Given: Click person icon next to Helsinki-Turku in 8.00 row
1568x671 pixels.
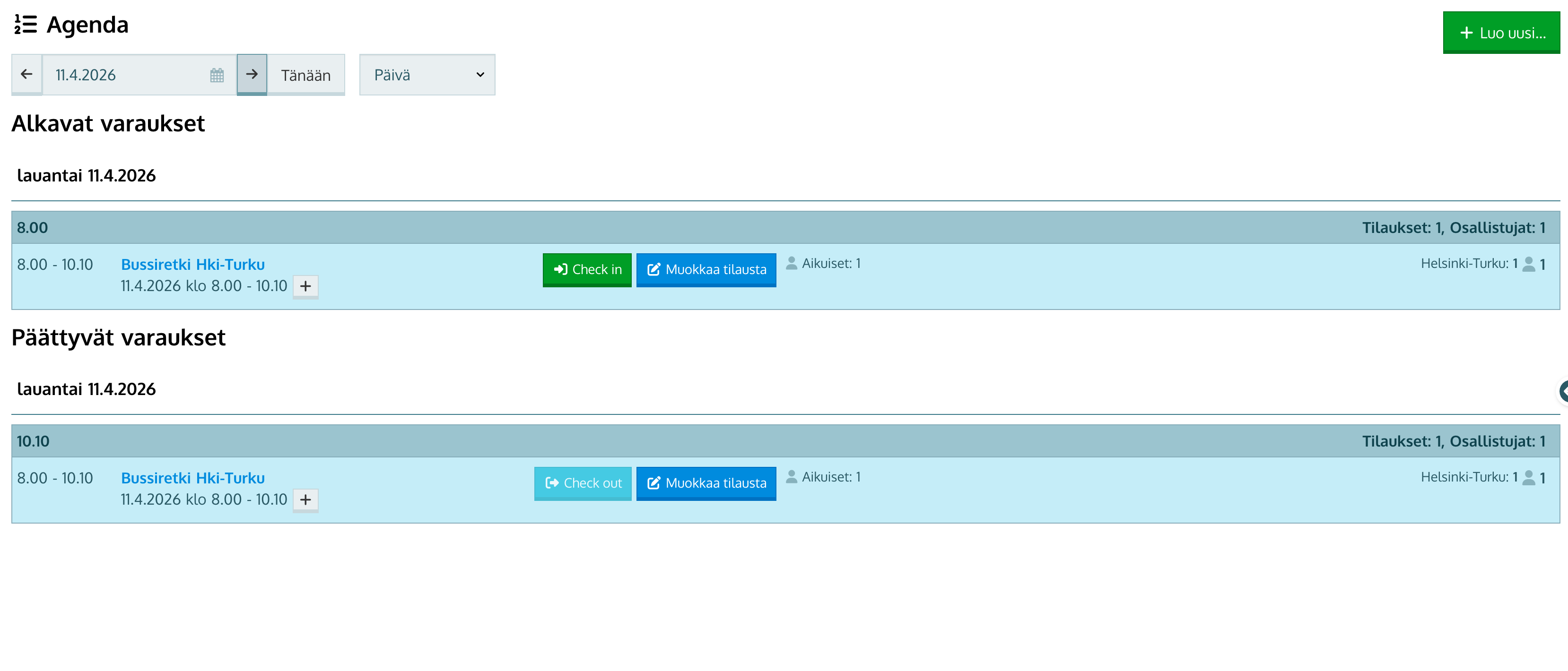Looking at the screenshot, I should click(x=1528, y=264).
